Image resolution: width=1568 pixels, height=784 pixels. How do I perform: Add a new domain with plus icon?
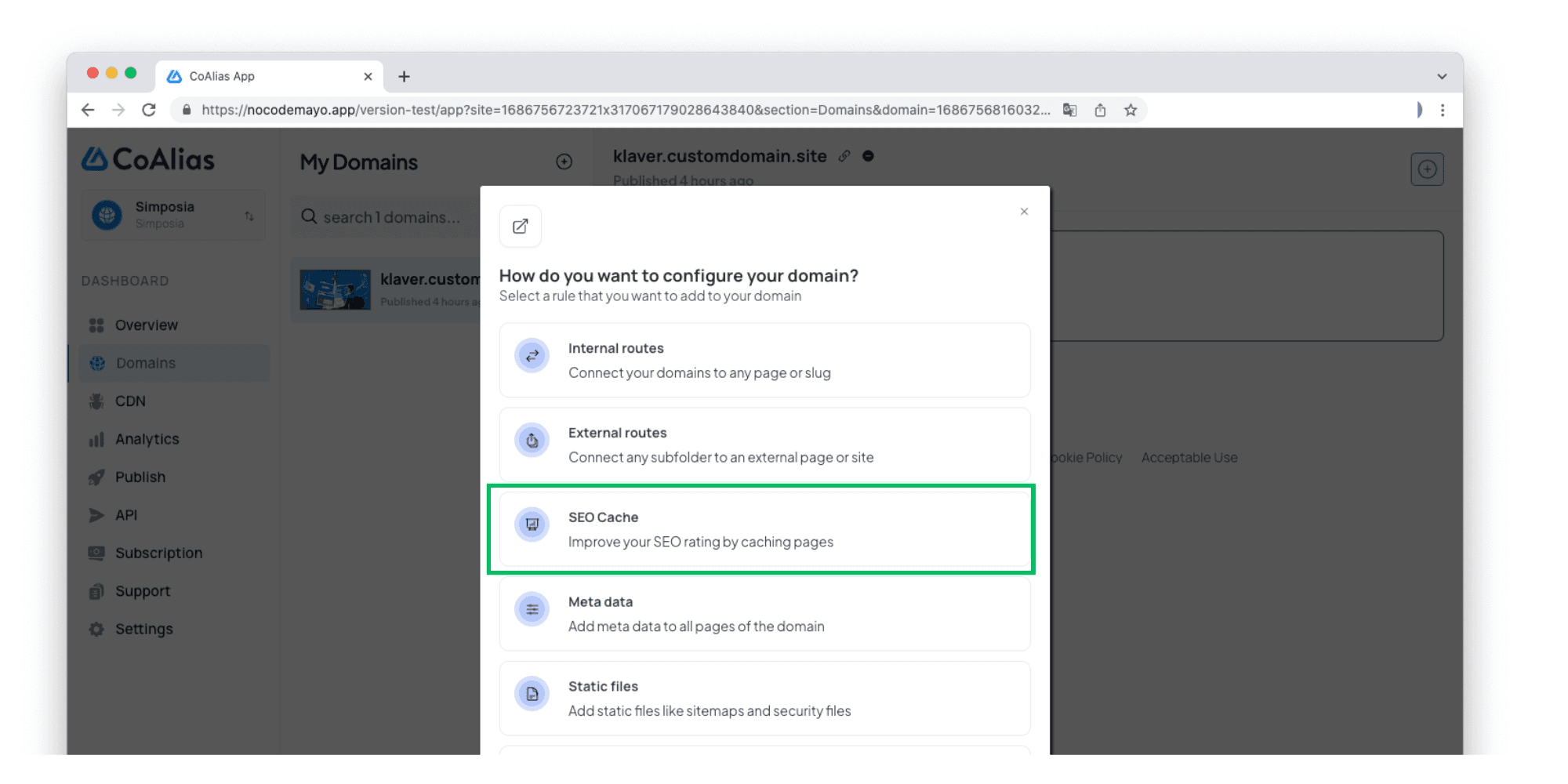point(564,162)
